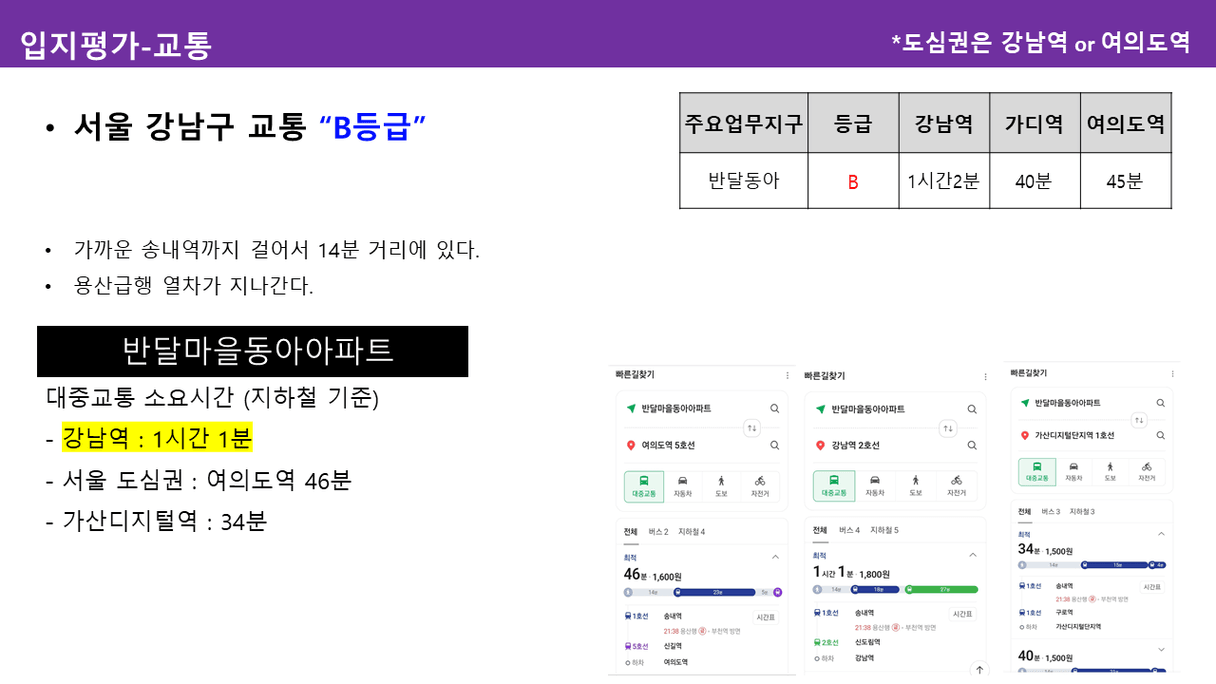Click the 입지평가-교통 slide title
Viewport: 1216px width, 684px height.
click(x=116, y=44)
